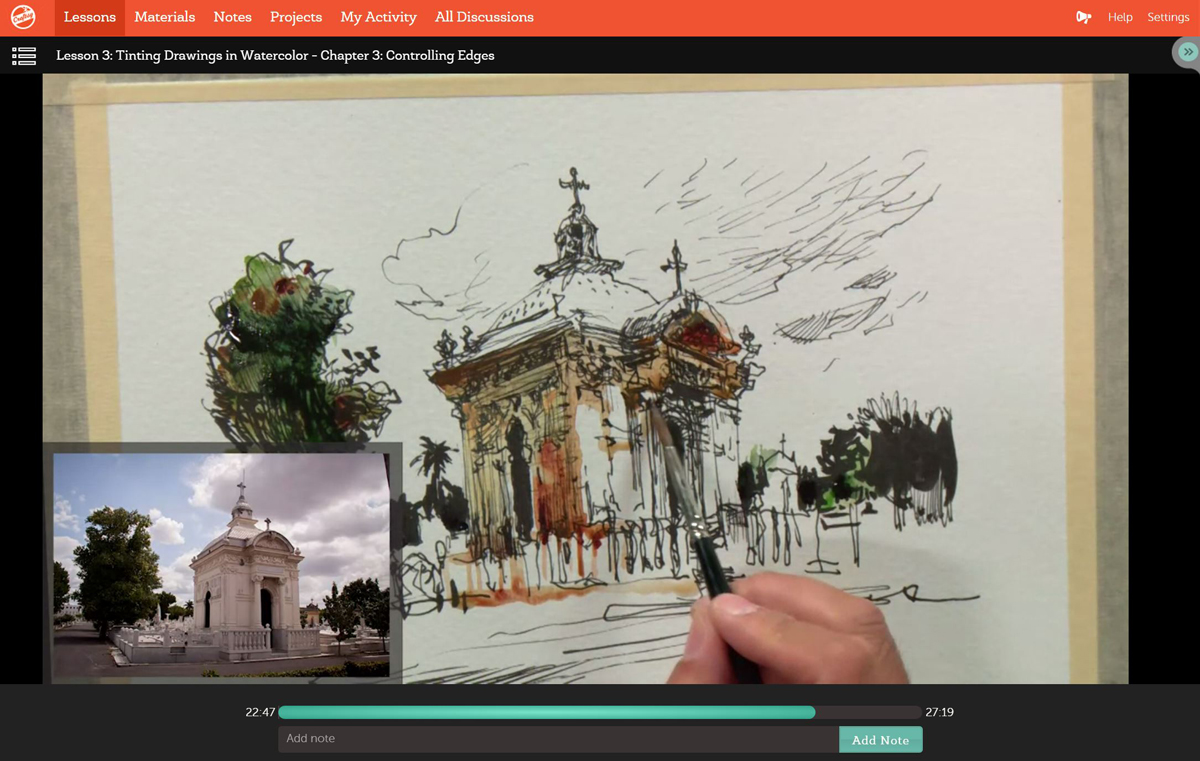Click the Sketchbook Skool logo

click(x=24, y=16)
